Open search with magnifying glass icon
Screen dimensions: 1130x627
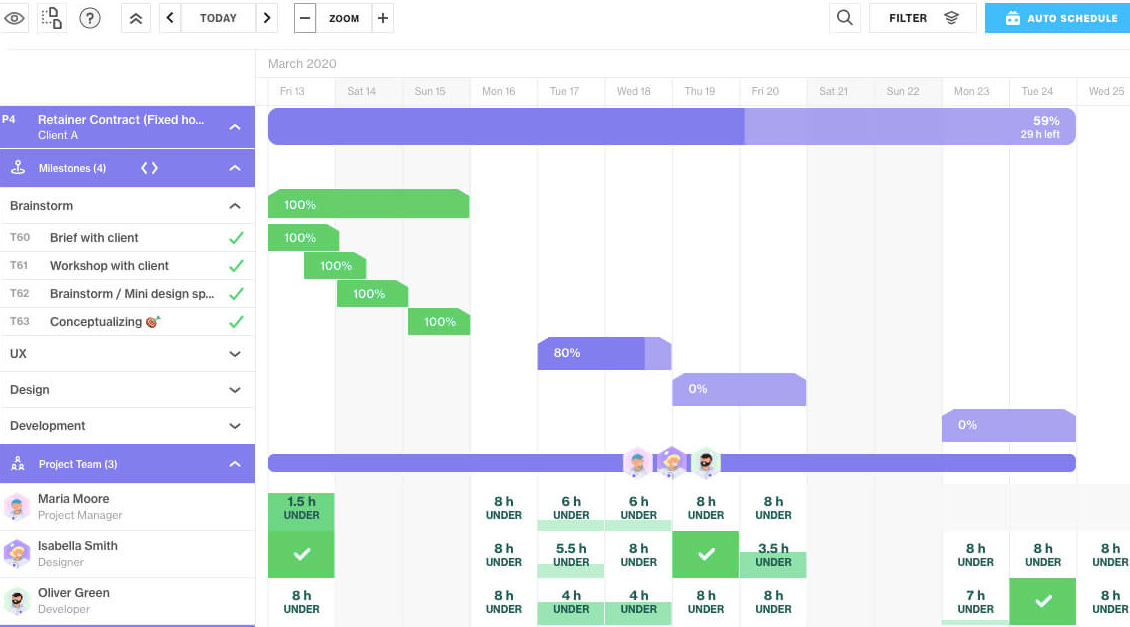click(845, 18)
